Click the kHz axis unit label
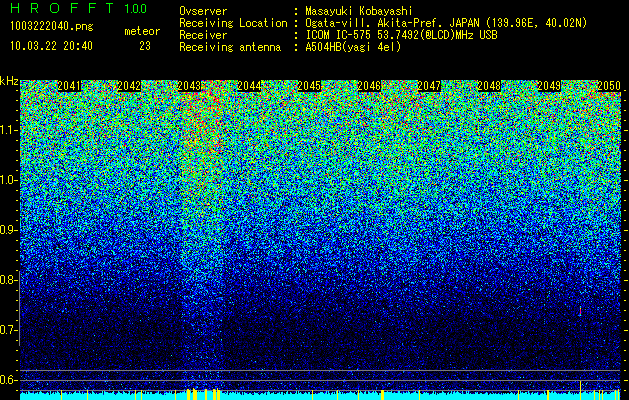This screenshot has width=629, height=400. click(x=9, y=81)
